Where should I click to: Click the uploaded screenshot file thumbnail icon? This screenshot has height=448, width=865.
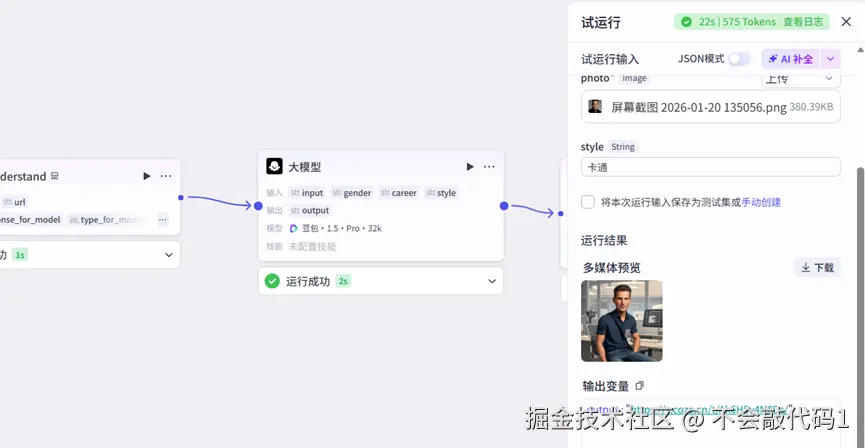pos(595,106)
